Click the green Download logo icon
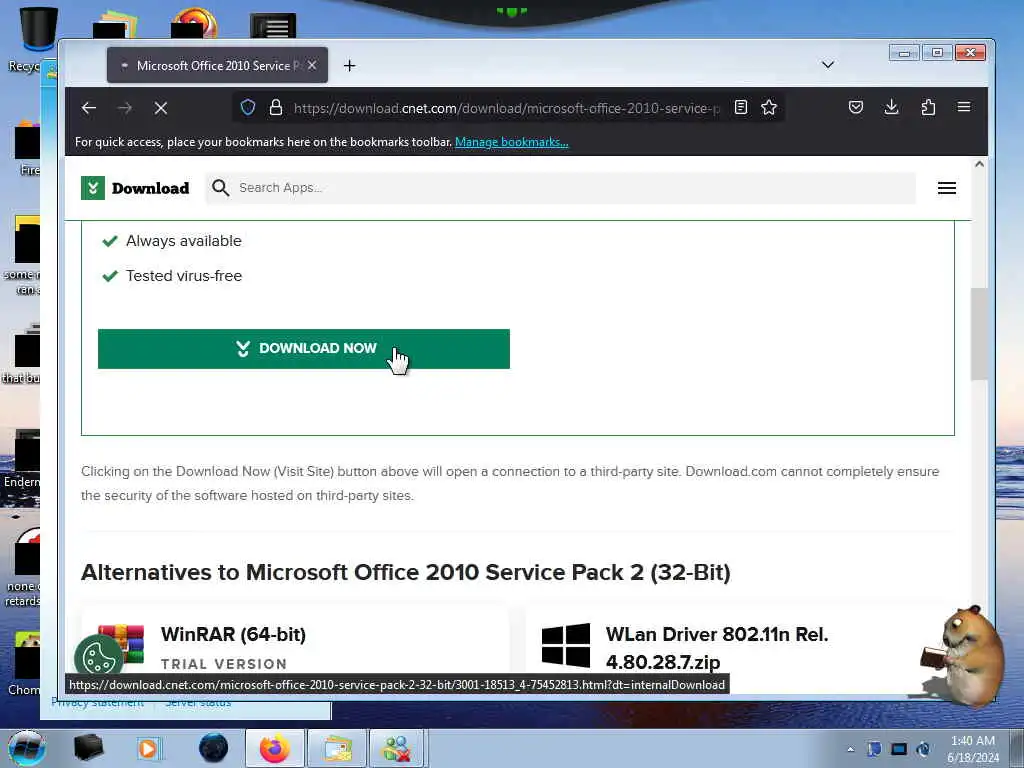 click(93, 188)
